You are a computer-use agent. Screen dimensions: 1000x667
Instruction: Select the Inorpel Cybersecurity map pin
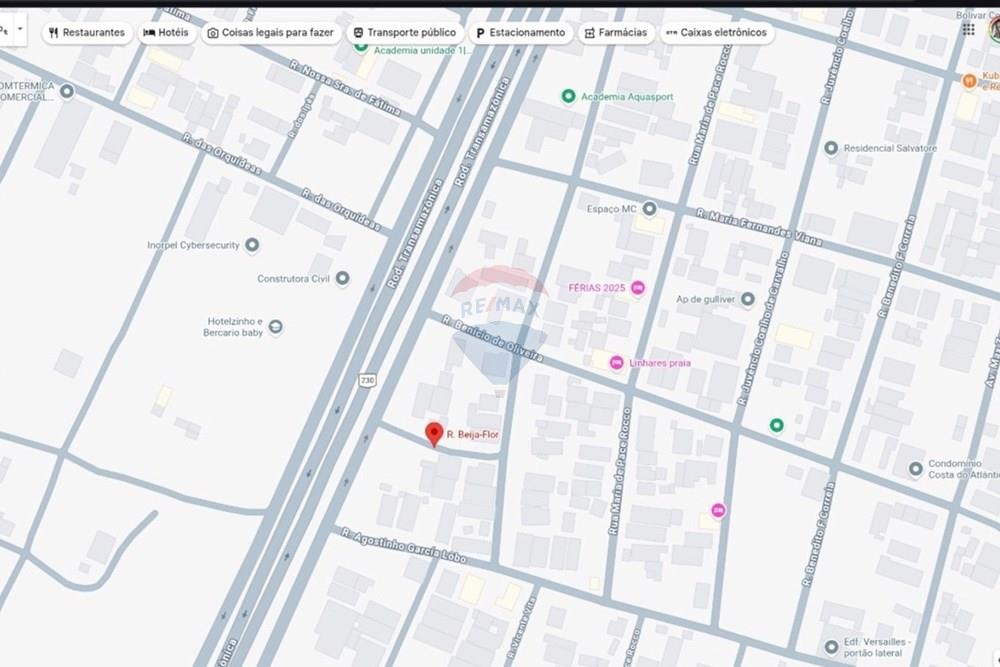click(252, 245)
